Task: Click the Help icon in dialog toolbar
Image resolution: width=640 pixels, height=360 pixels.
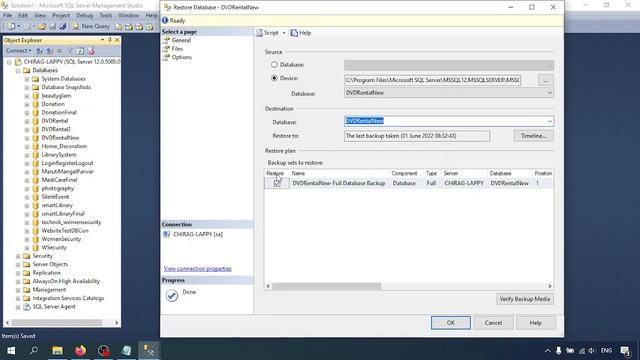Action: (301, 33)
